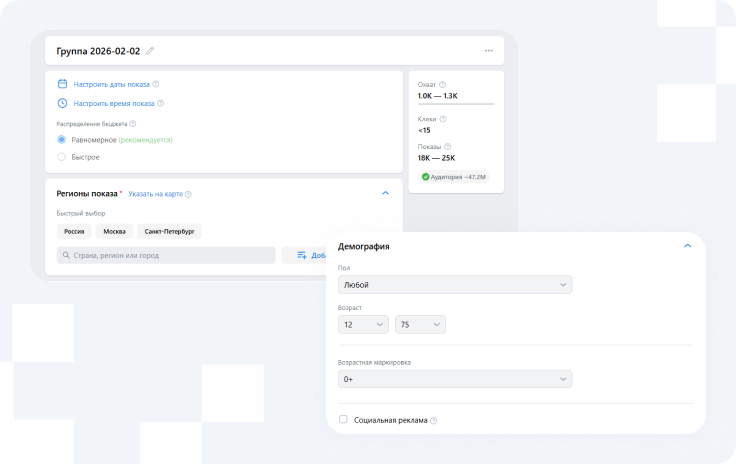Click help icon beside Социальная реклама
This screenshot has width=736, height=464.
[434, 421]
